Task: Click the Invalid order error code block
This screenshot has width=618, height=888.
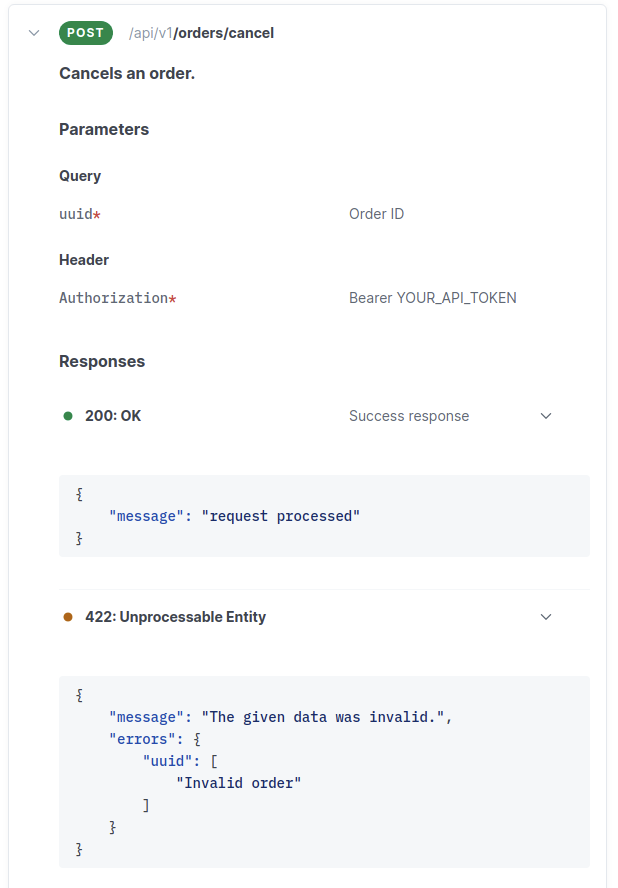Action: tap(324, 772)
